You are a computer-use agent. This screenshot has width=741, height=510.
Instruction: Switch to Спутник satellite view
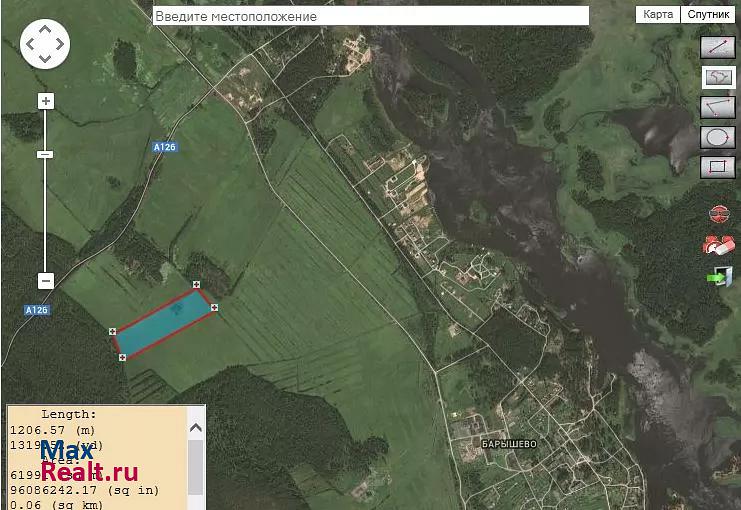(x=708, y=15)
